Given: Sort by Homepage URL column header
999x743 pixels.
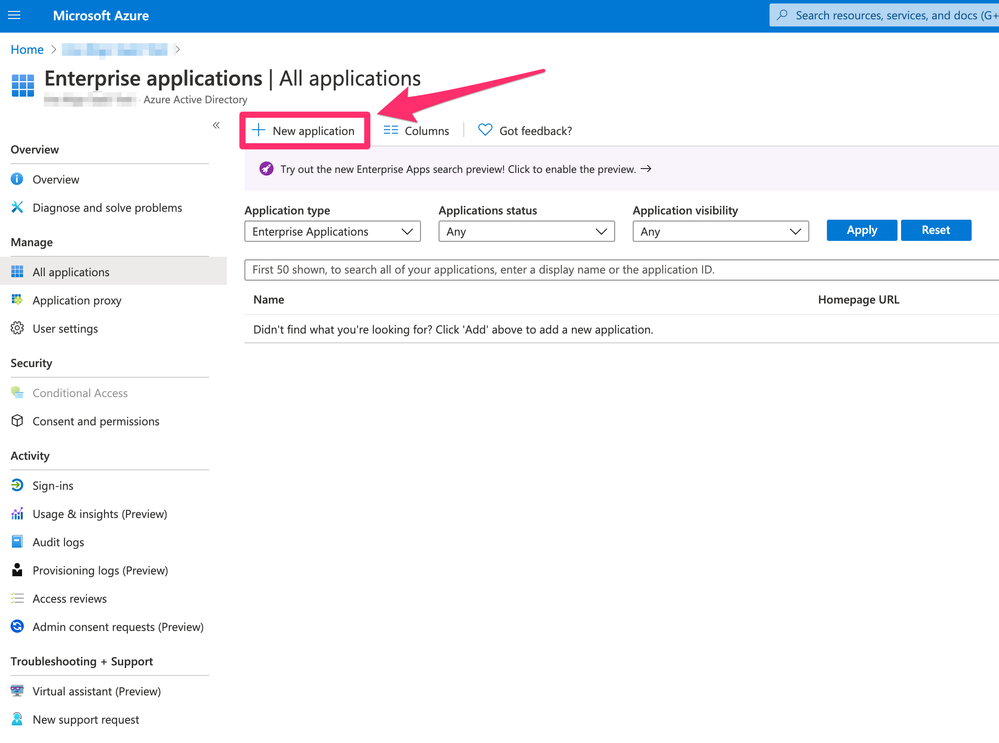Looking at the screenshot, I should pos(858,299).
